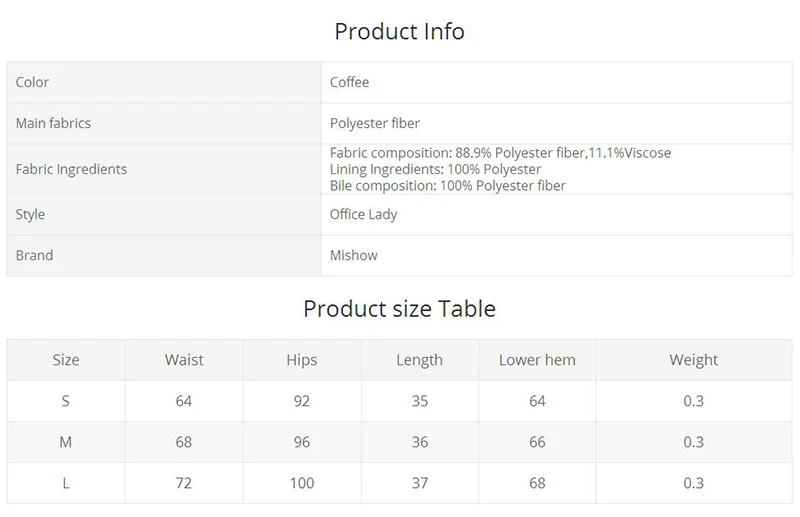The image size is (800, 517).
Task: Select the Lower hem column header
Action: coord(537,360)
